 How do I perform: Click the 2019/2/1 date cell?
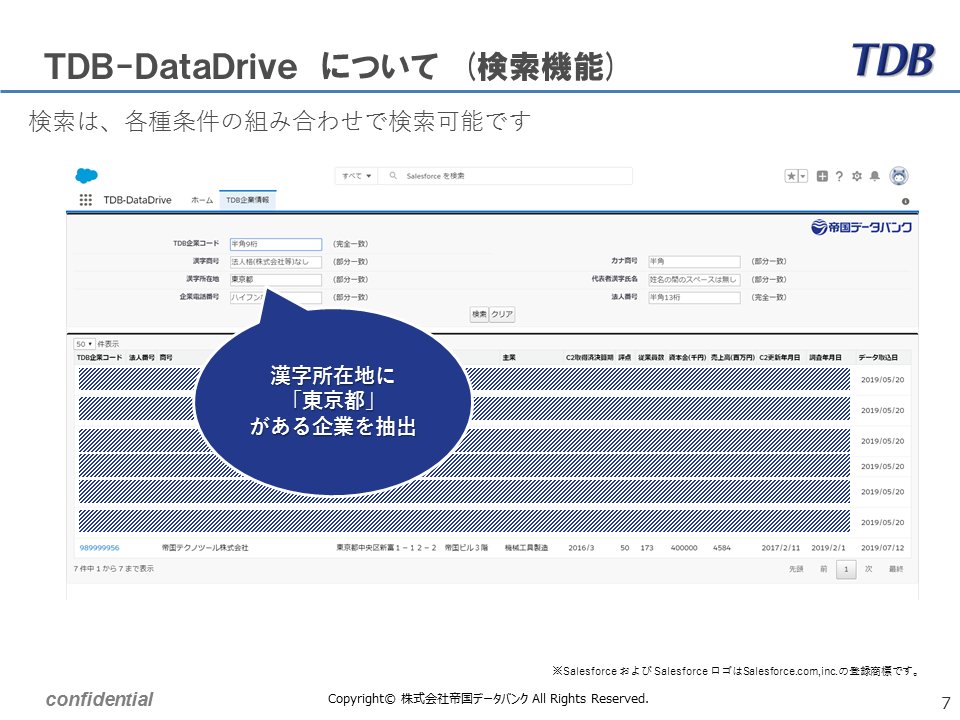tap(828, 548)
